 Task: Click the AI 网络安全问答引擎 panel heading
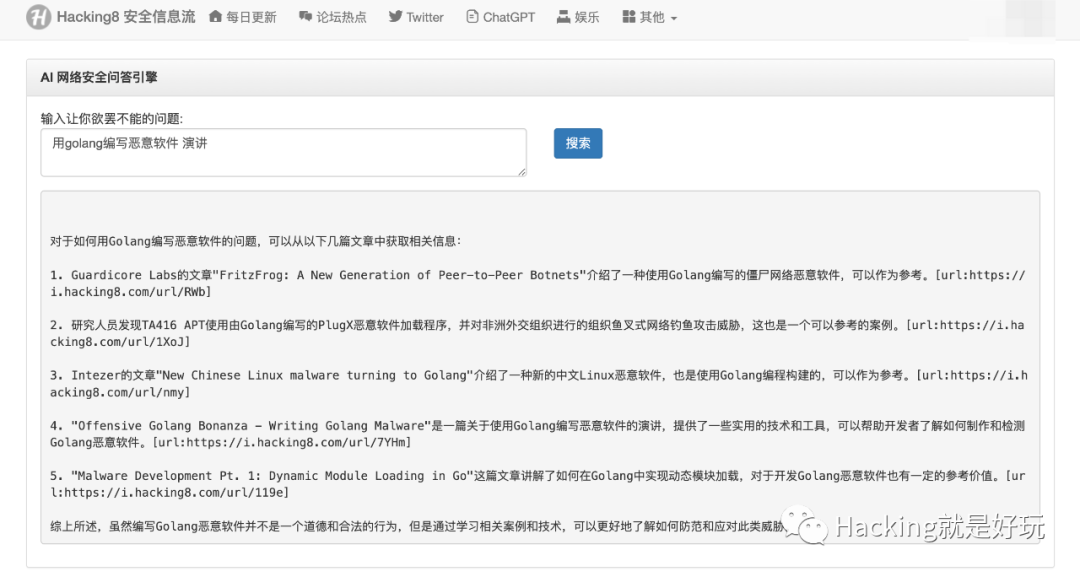pyautogui.click(x=99, y=77)
